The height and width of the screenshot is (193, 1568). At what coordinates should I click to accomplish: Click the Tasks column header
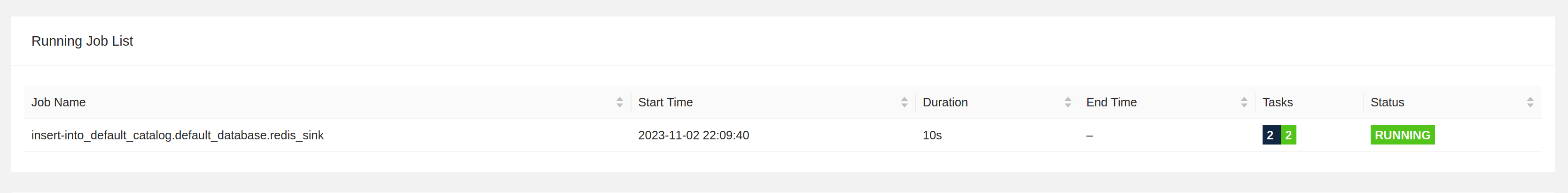(x=1277, y=103)
